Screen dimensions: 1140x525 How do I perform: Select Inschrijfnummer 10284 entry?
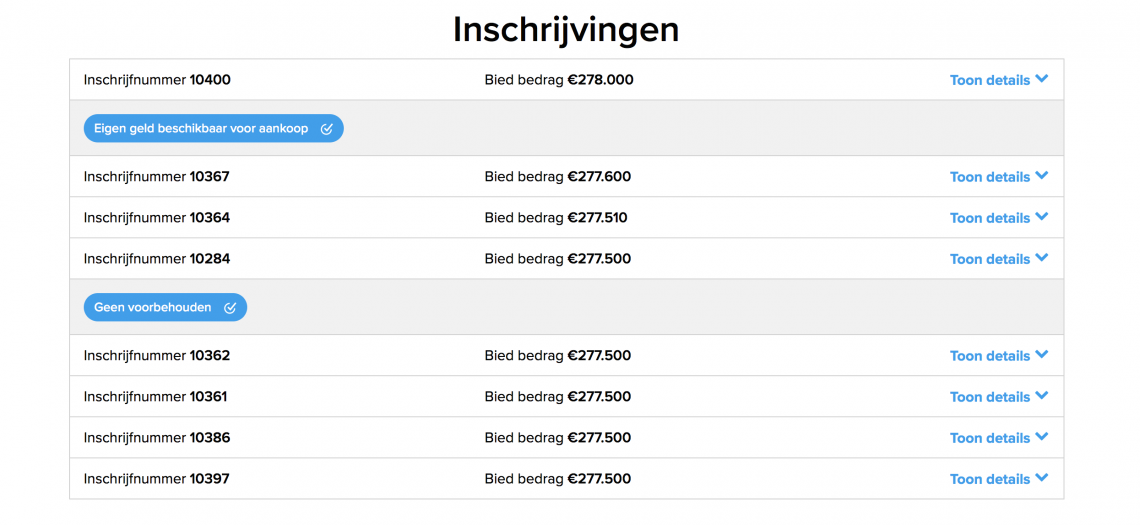coord(156,258)
